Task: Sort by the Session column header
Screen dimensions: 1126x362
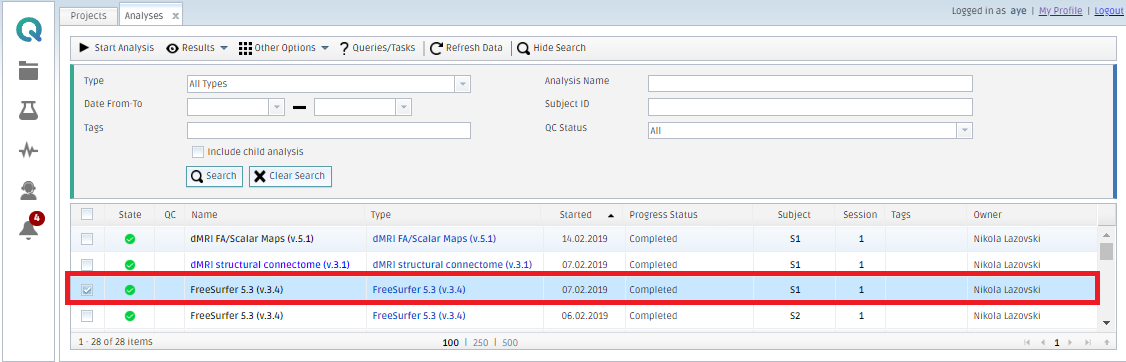Action: click(860, 215)
